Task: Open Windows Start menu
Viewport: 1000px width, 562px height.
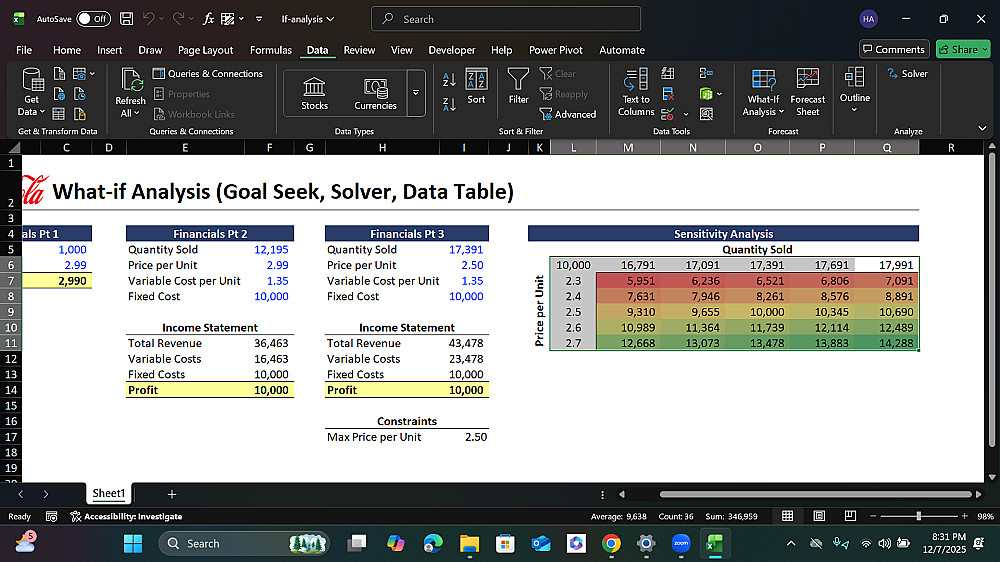Action: click(x=133, y=544)
